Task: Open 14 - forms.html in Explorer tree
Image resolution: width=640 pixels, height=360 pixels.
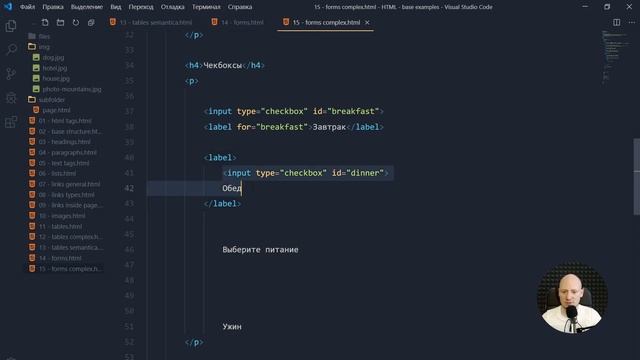Action: click(60, 258)
